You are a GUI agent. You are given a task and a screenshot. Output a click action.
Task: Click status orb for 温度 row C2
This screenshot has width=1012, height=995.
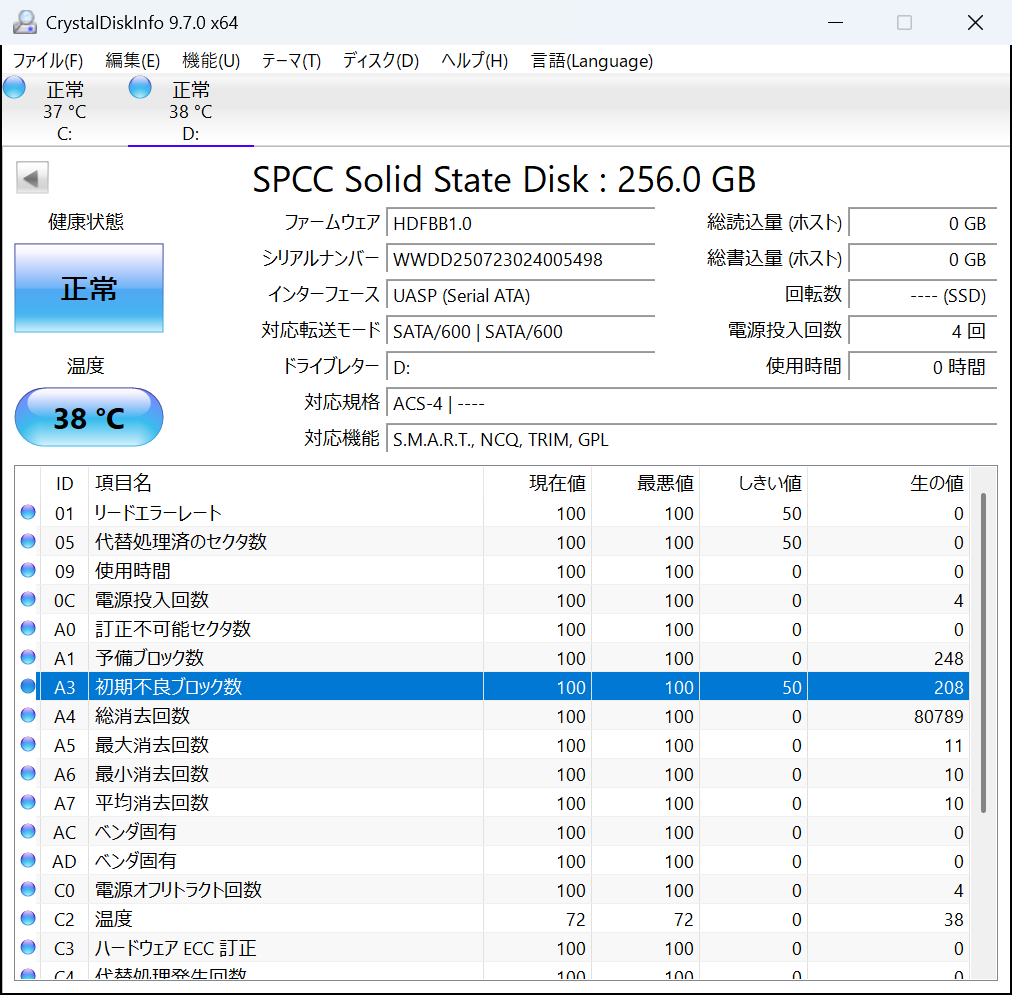28,919
